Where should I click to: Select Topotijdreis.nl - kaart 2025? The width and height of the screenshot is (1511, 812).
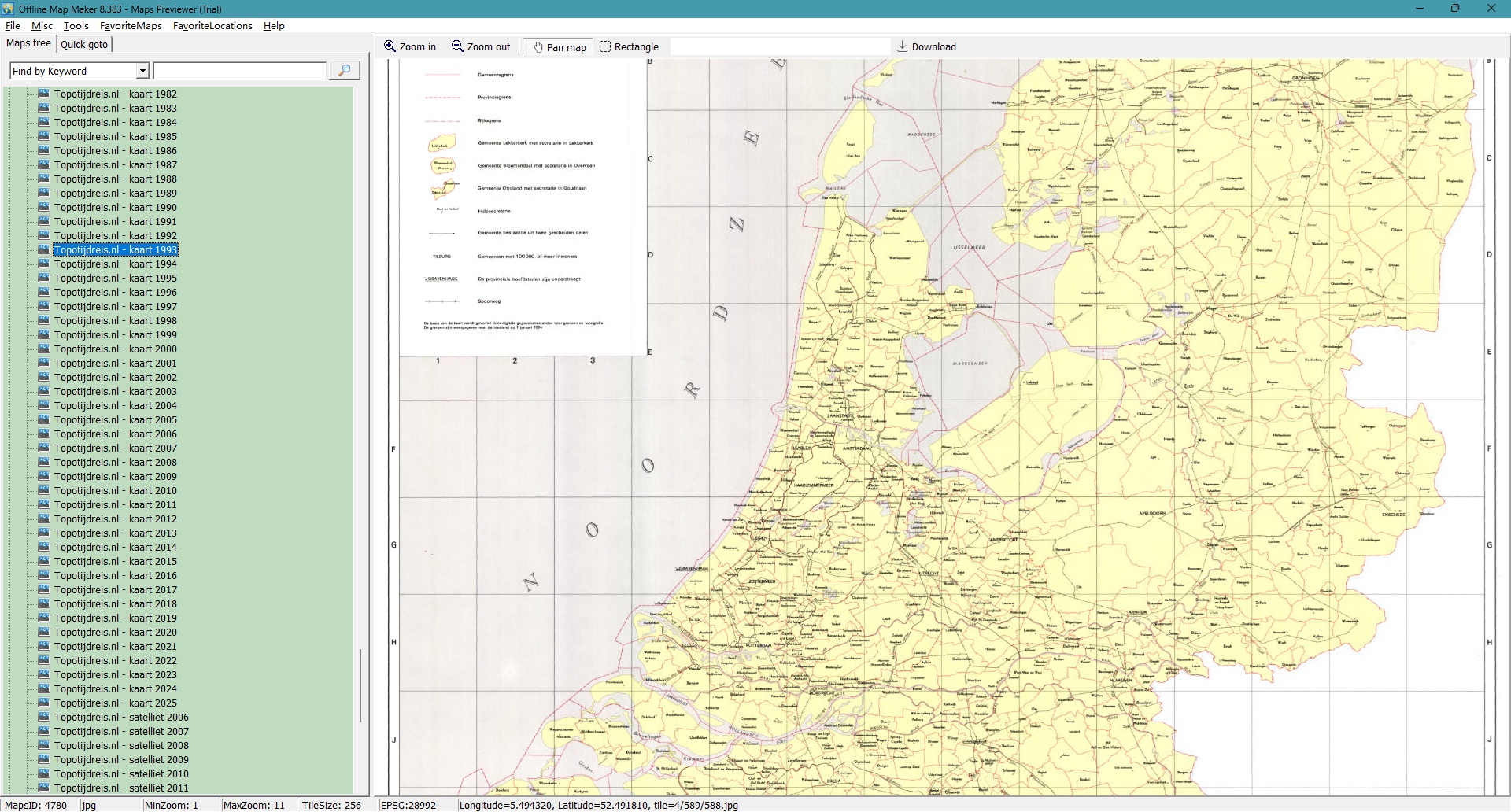pyautogui.click(x=115, y=703)
